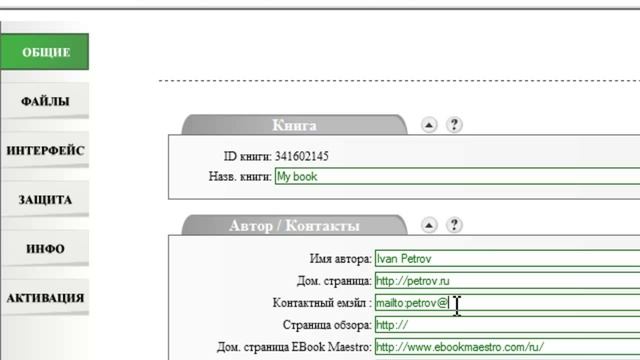Open the ОБЩИЕ tab
Image resolution: width=640 pixels, height=360 pixels.
tap(44, 52)
